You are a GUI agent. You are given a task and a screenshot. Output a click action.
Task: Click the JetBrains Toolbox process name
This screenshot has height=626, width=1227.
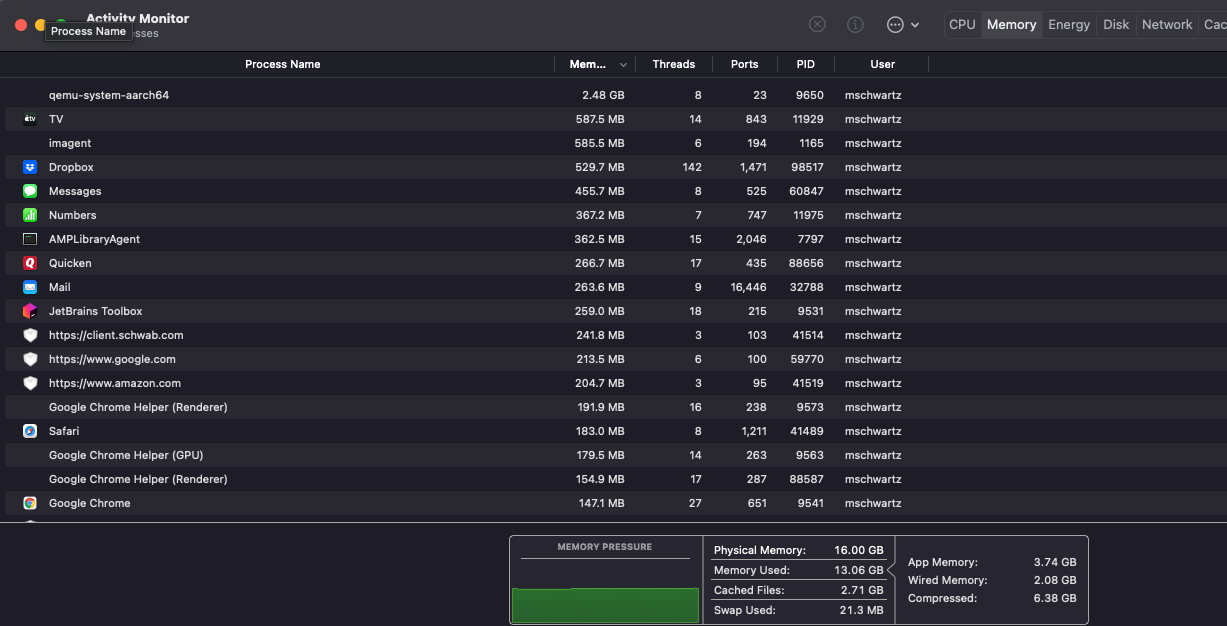tap(96, 311)
